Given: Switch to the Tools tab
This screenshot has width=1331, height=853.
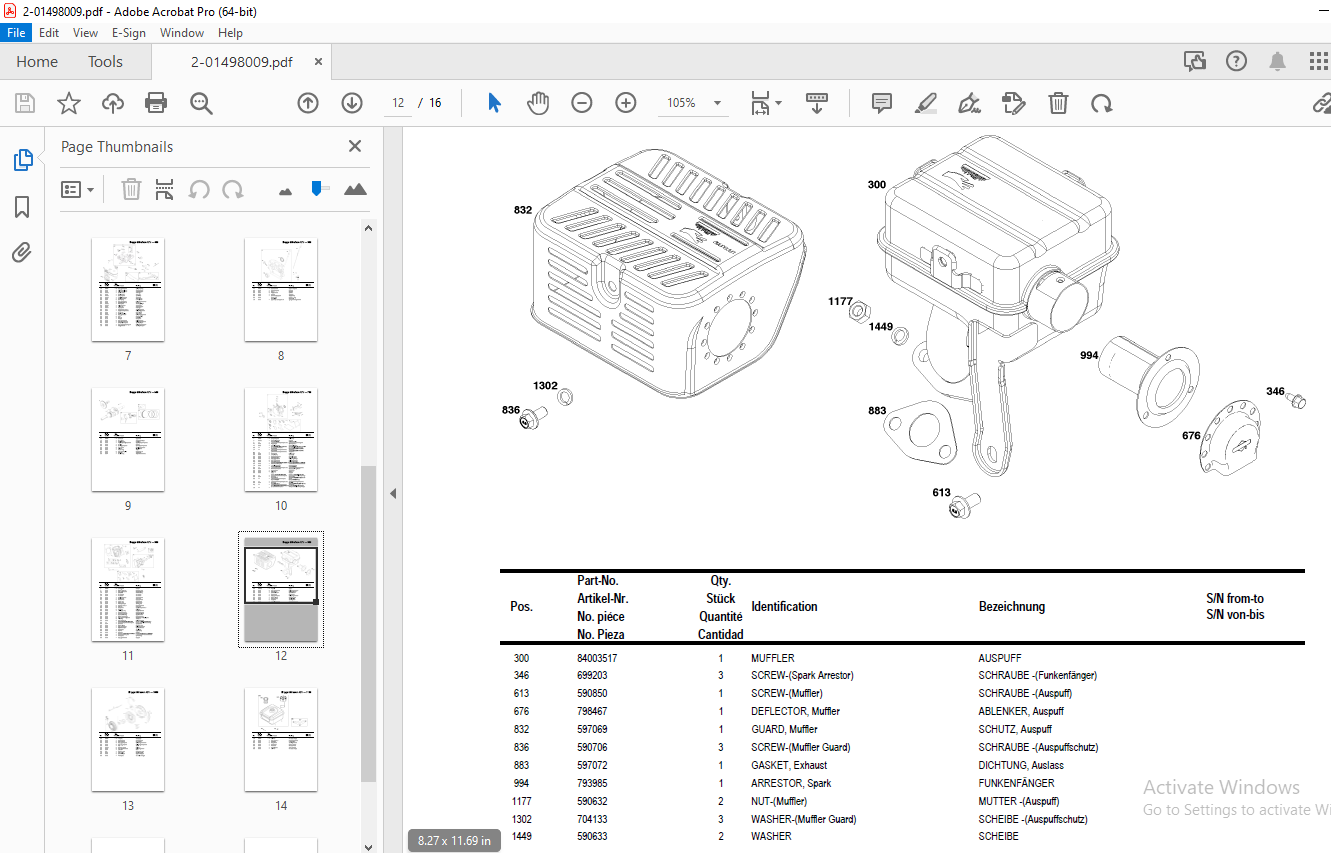Looking at the screenshot, I should coord(105,62).
